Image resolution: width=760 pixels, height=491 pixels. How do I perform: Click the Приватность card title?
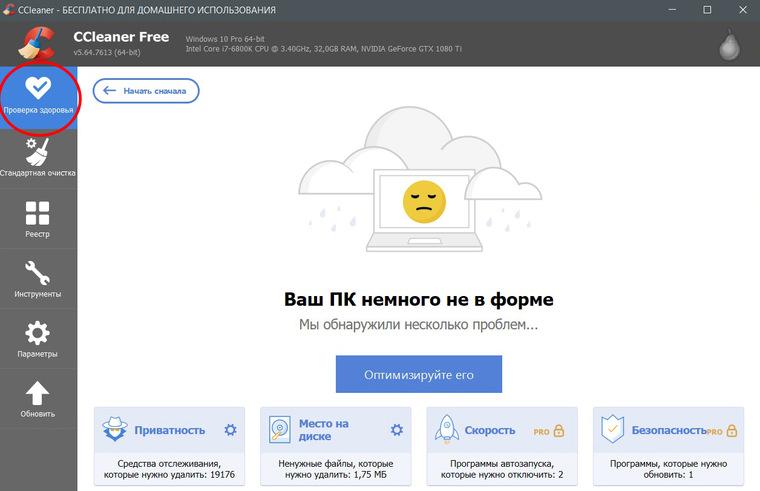pos(170,430)
